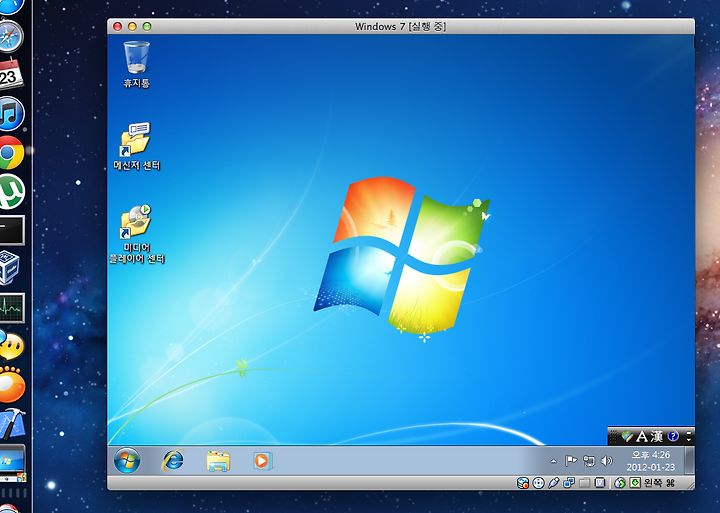Click the Show Desktop strip beside the clock

pyautogui.click(x=689, y=460)
